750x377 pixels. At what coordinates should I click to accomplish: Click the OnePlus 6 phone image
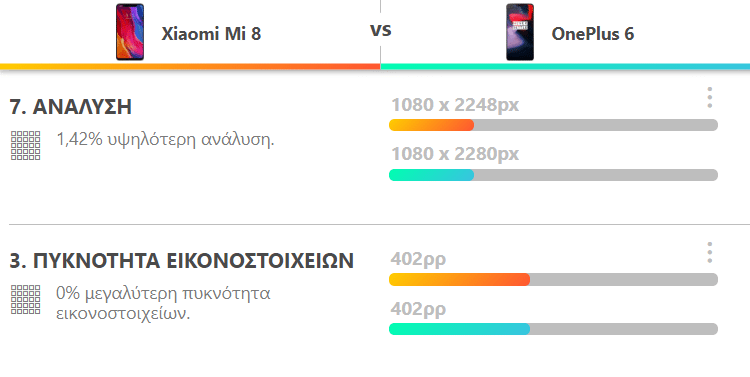(x=520, y=32)
